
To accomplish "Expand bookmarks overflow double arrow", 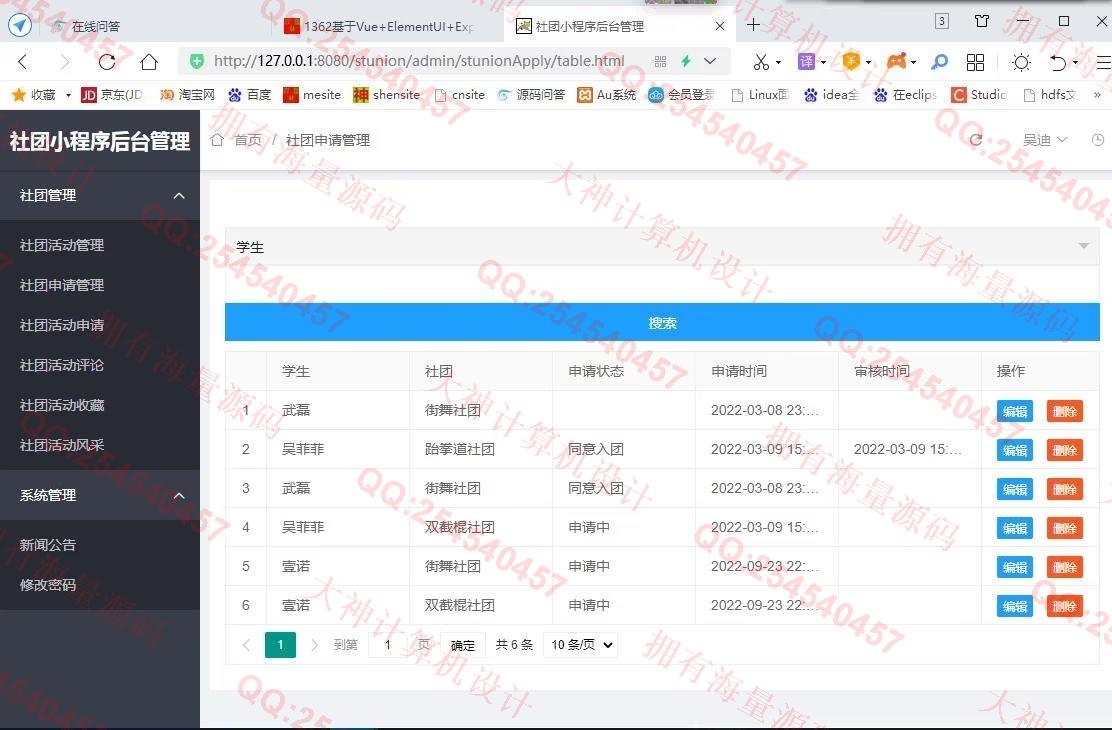I will click(1097, 94).
